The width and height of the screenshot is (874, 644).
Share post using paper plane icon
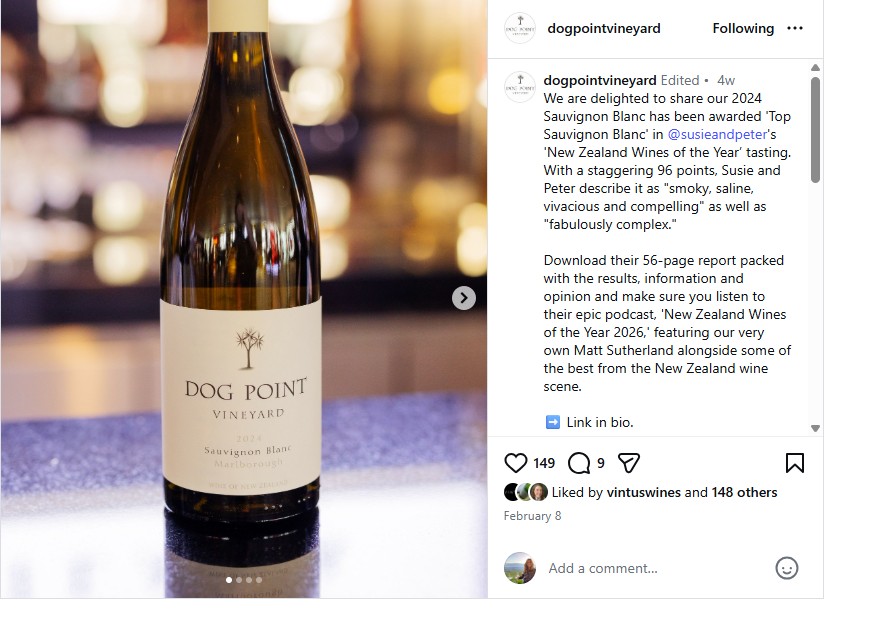coord(629,463)
